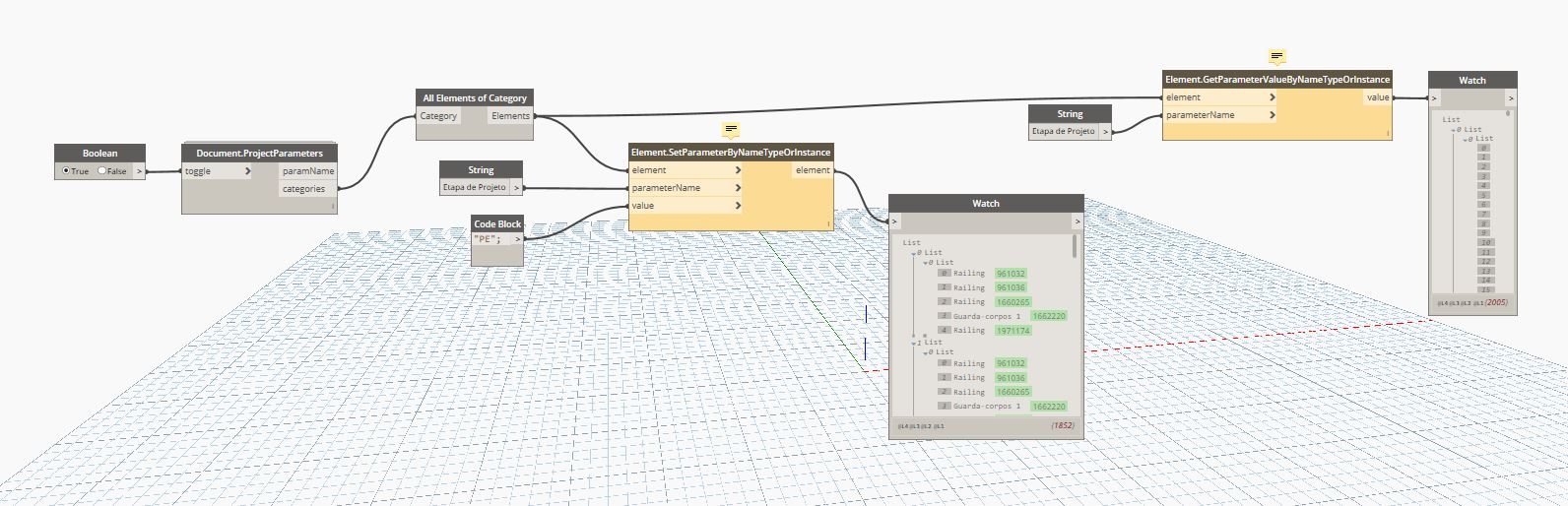Select element ID 1971174 in Watch list
The width and height of the screenshot is (1568, 506).
tap(1013, 331)
